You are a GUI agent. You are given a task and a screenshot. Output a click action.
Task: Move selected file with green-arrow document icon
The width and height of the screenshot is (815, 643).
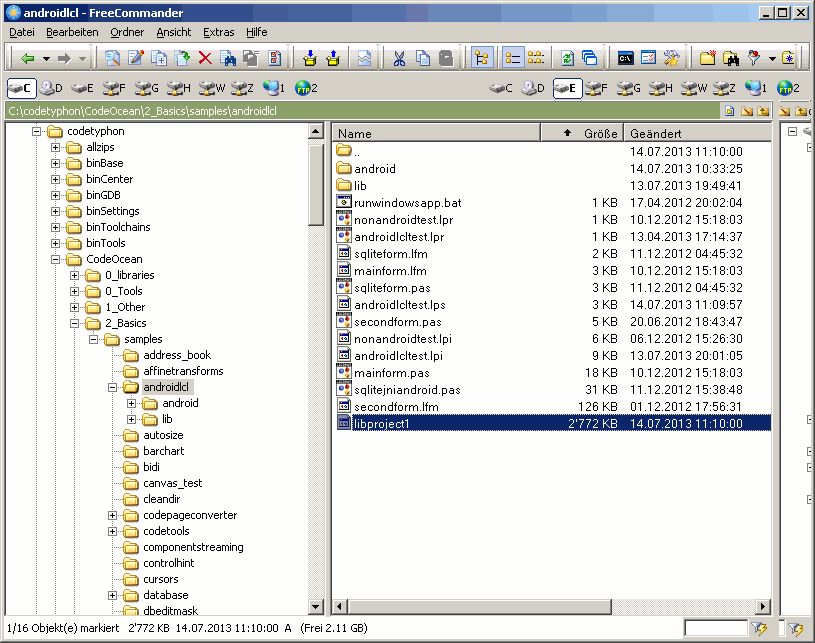(182, 58)
